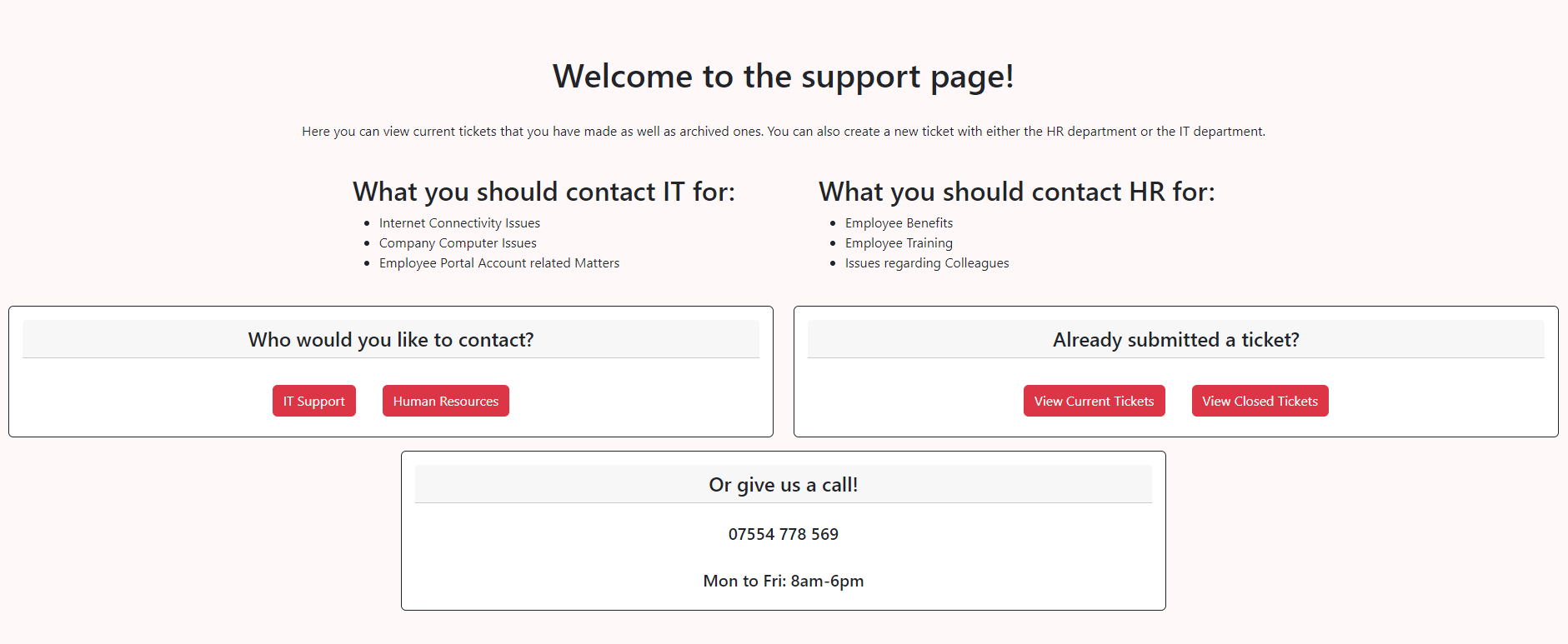Select the Company Computer Issues list item
Image resolution: width=1568 pixels, height=644 pixels.
[457, 242]
